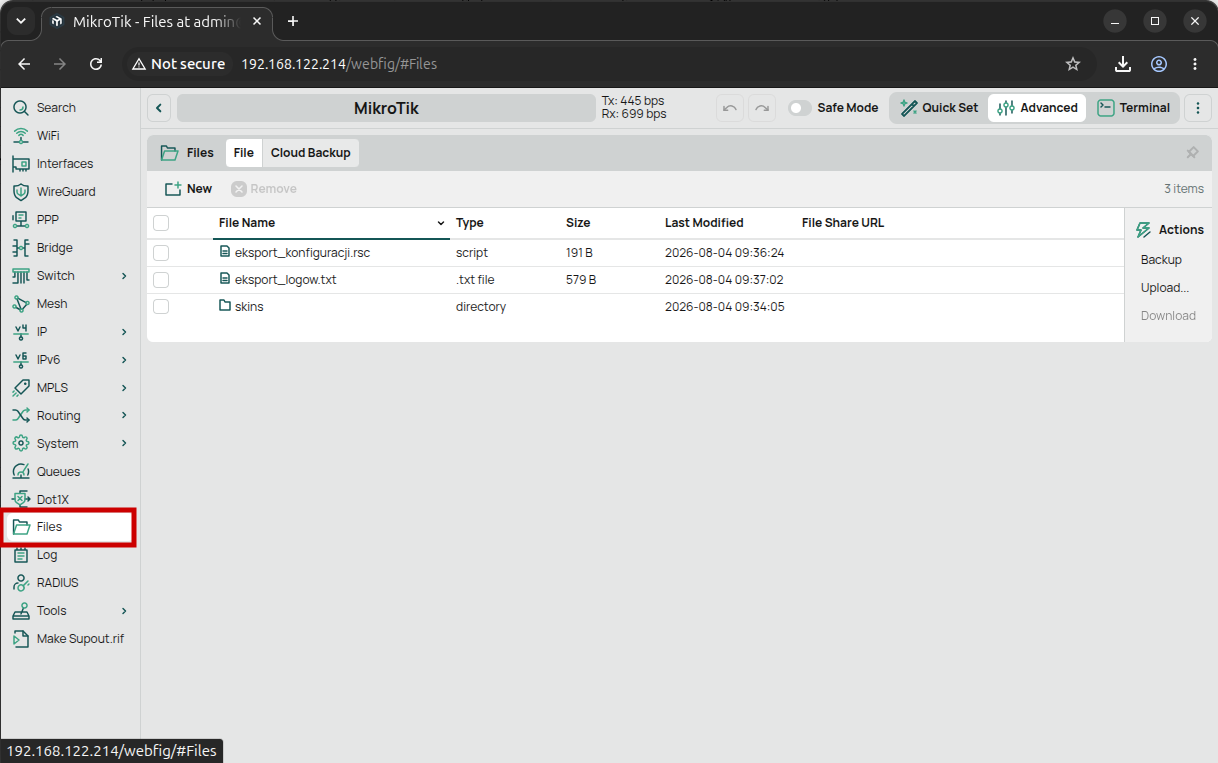Sort by File Name column arrow
Viewport: 1218px width, 763px height.
(x=441, y=223)
